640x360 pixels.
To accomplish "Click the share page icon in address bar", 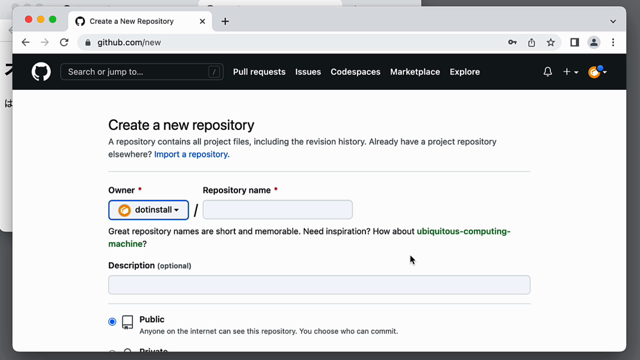I will 531,42.
